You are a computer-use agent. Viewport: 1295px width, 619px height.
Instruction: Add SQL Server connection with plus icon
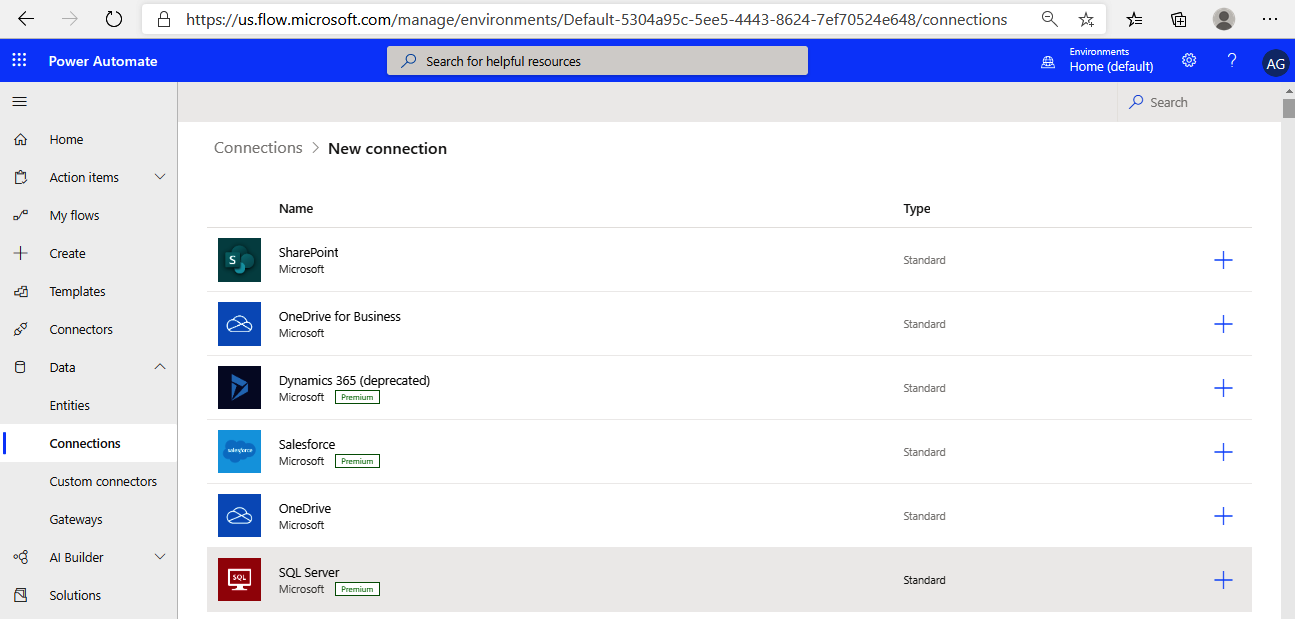[1223, 580]
